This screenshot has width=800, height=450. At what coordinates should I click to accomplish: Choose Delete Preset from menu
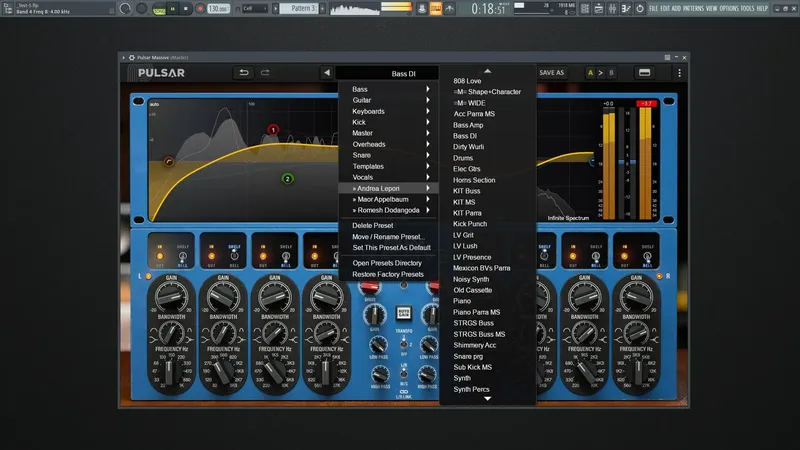coord(372,226)
